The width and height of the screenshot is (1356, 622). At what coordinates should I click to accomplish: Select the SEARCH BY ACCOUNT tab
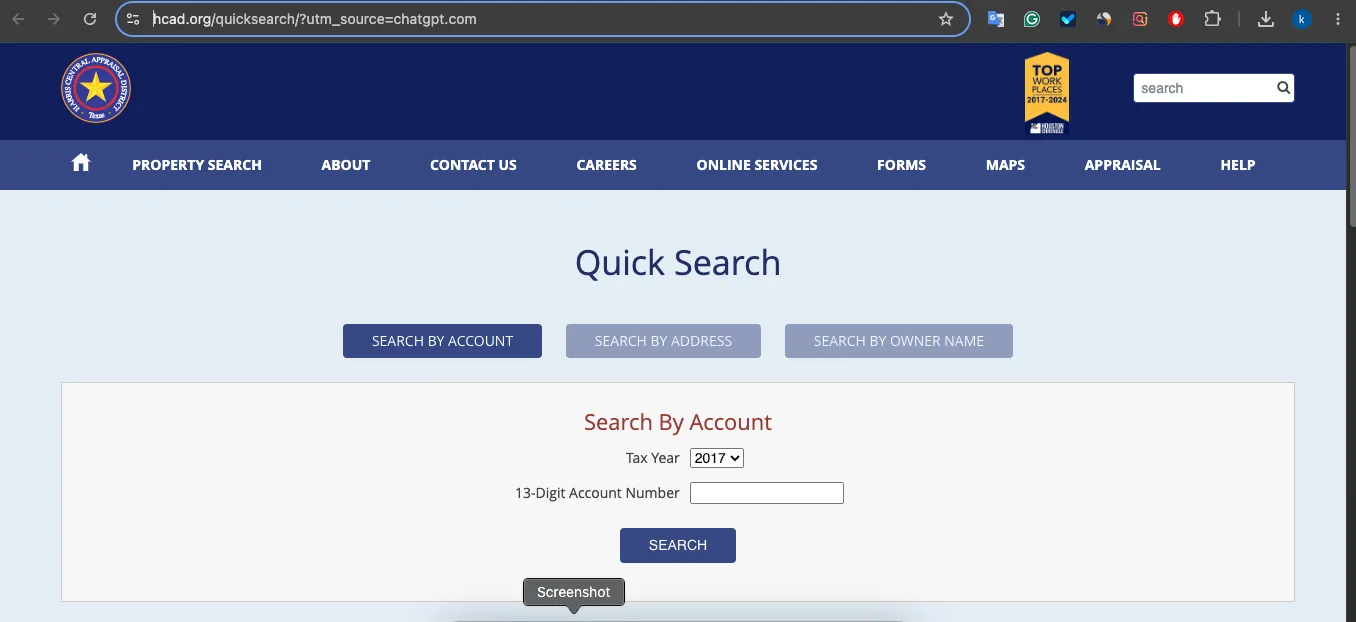pyautogui.click(x=442, y=341)
